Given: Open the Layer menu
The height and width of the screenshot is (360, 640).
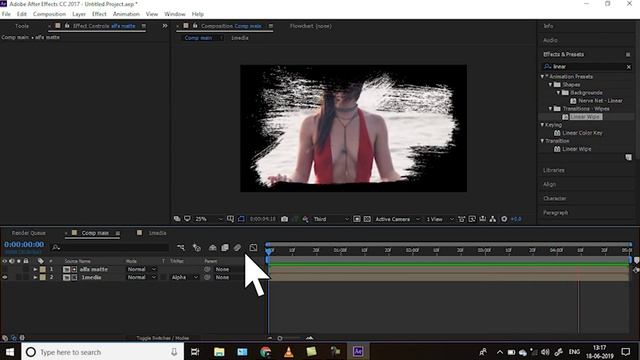Looking at the screenshot, I should [79, 14].
